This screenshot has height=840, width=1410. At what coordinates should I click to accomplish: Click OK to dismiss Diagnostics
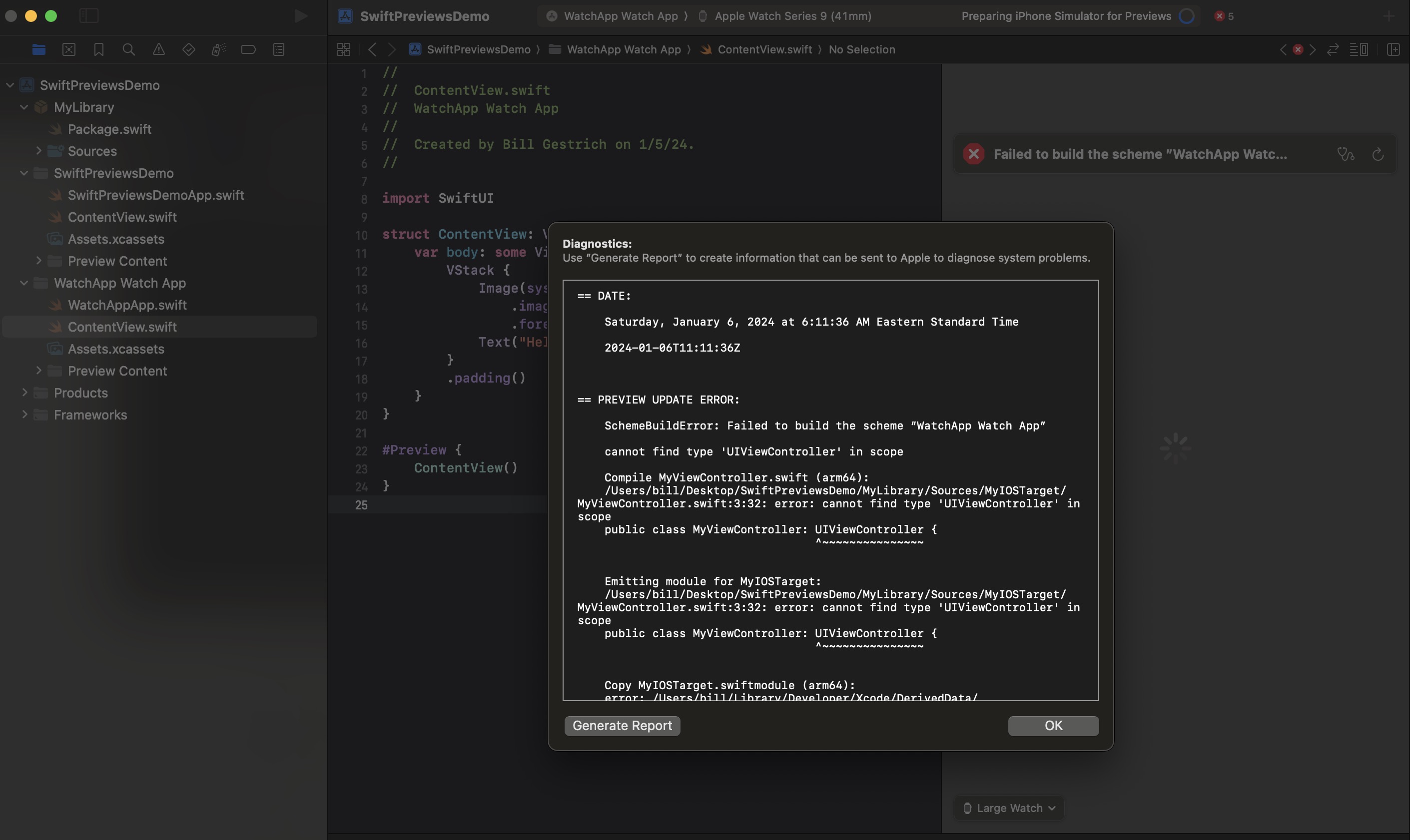[1053, 726]
